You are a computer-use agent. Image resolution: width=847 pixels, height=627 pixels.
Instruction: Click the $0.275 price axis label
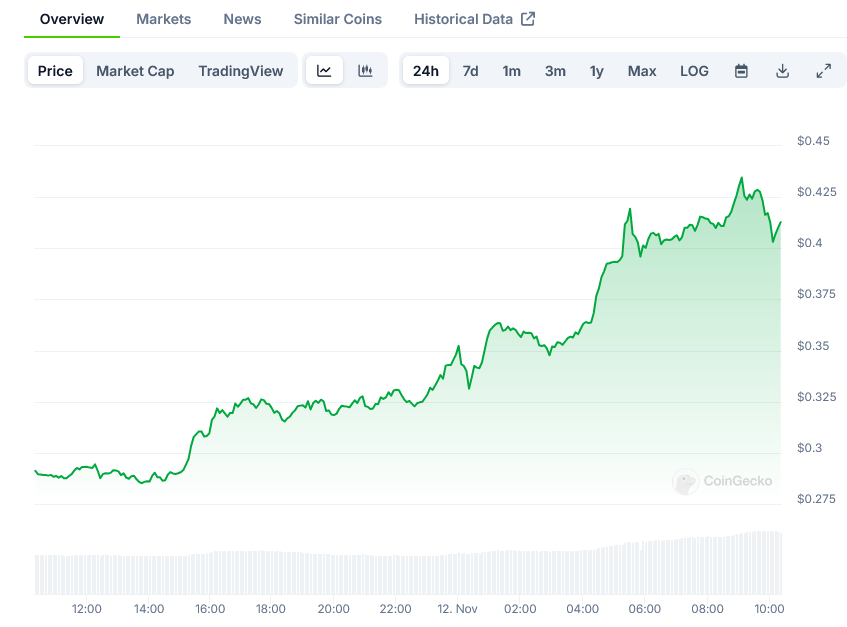(x=816, y=499)
